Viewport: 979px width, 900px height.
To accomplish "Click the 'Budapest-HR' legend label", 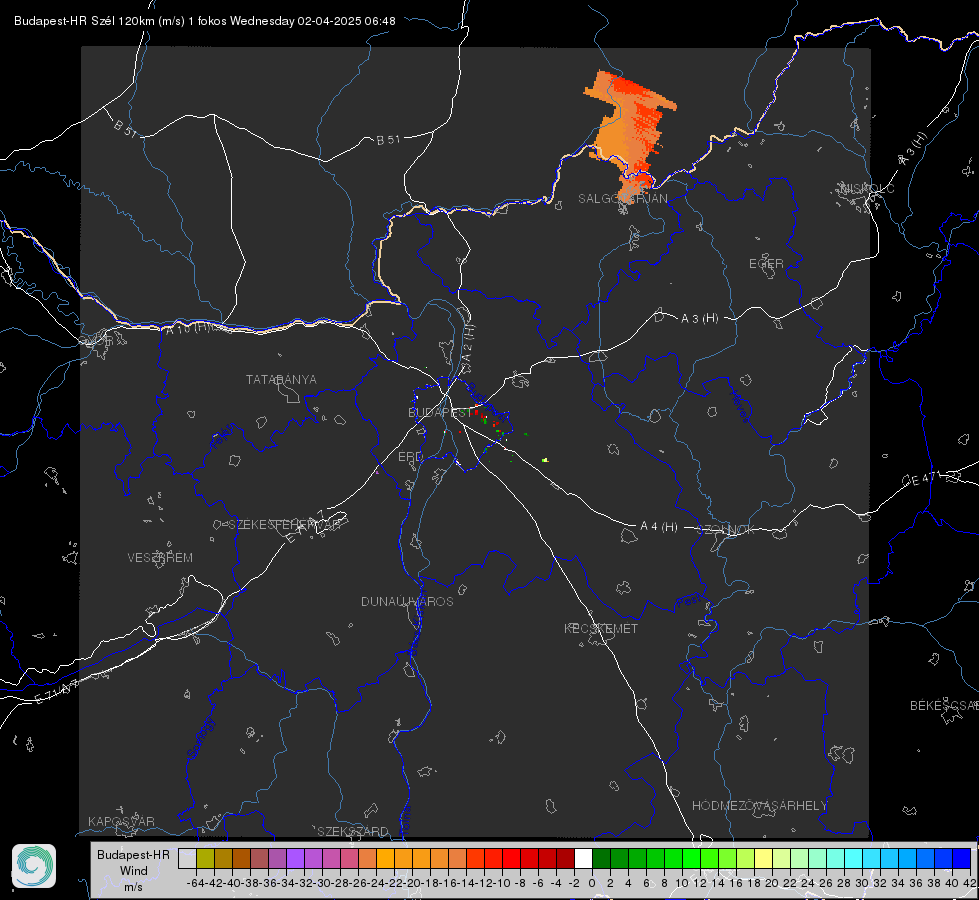I will pyautogui.click(x=133, y=854).
